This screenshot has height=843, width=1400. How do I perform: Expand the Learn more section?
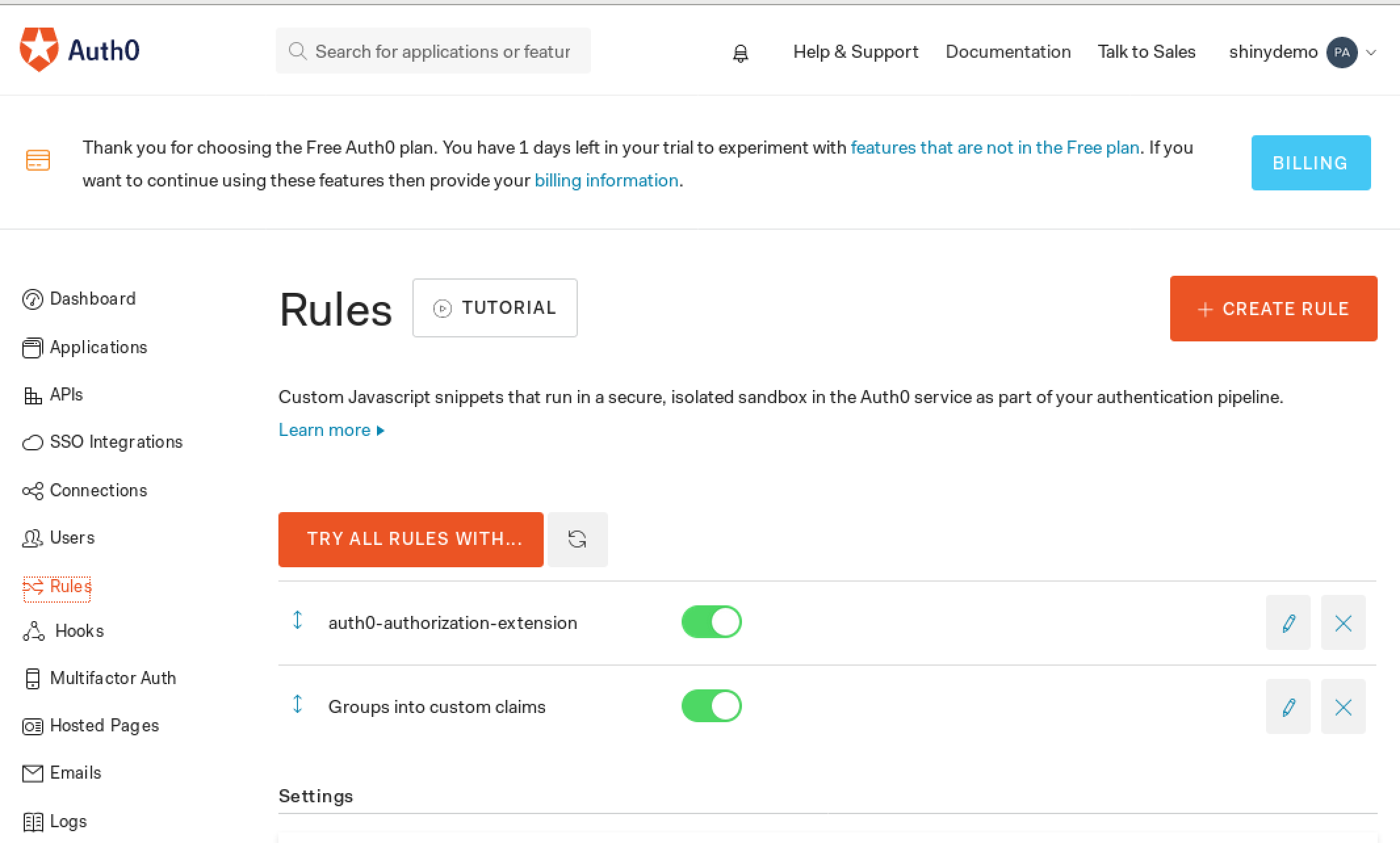331,430
